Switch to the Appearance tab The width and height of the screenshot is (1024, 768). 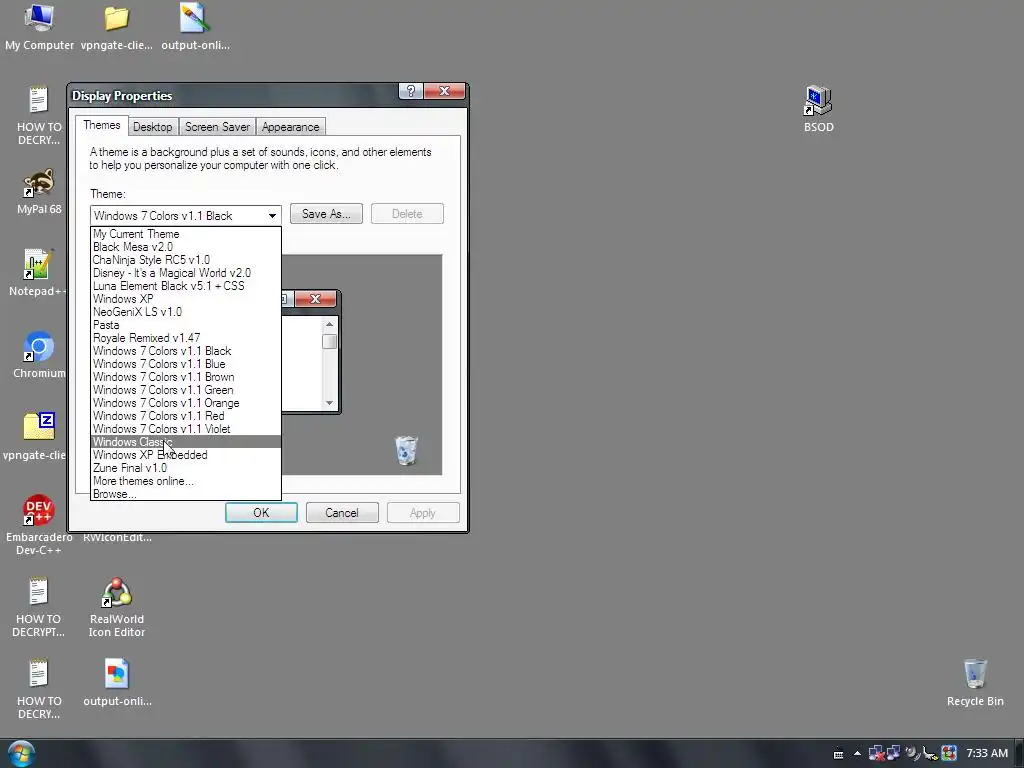291,127
